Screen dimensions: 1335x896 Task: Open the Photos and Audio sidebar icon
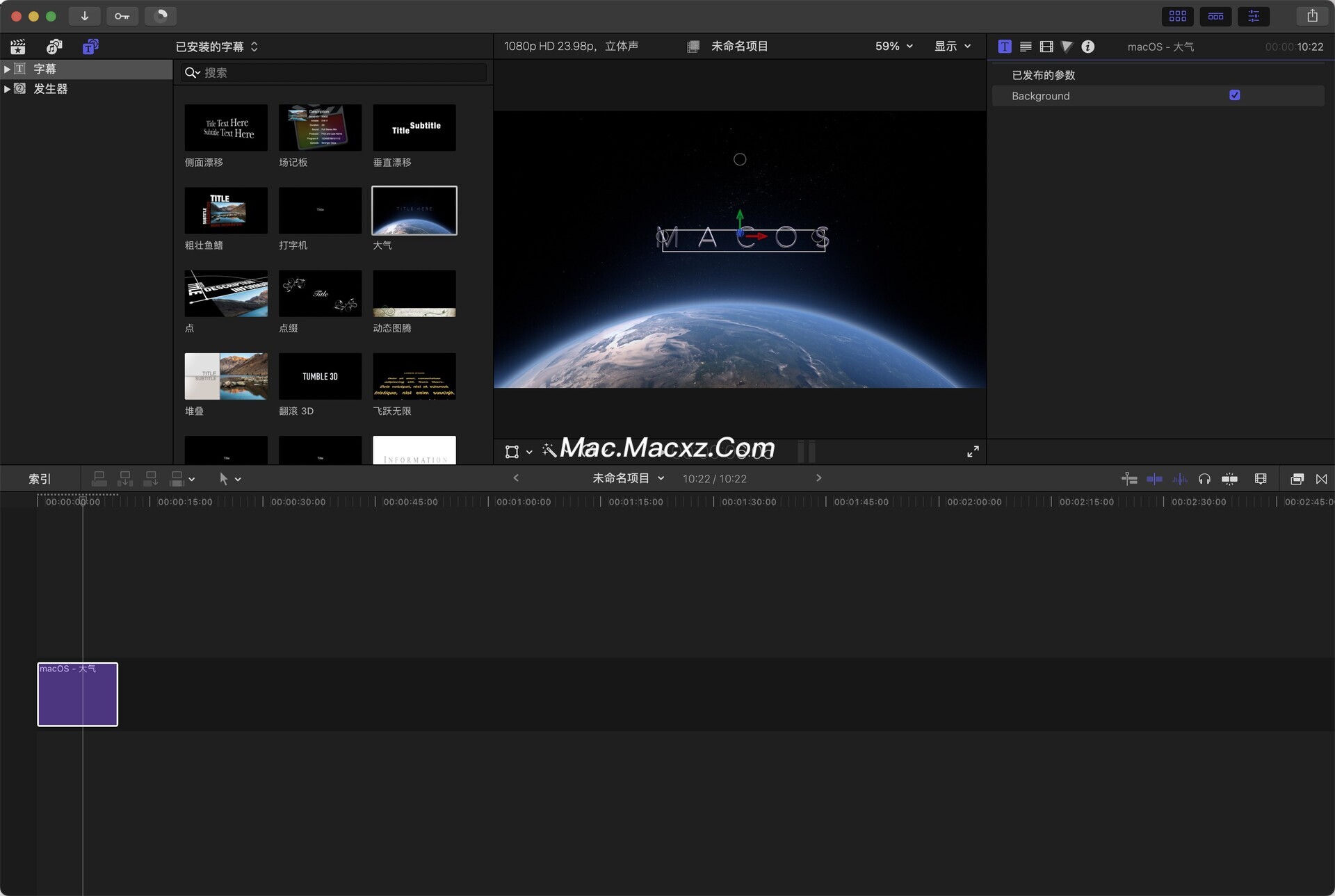tap(54, 47)
